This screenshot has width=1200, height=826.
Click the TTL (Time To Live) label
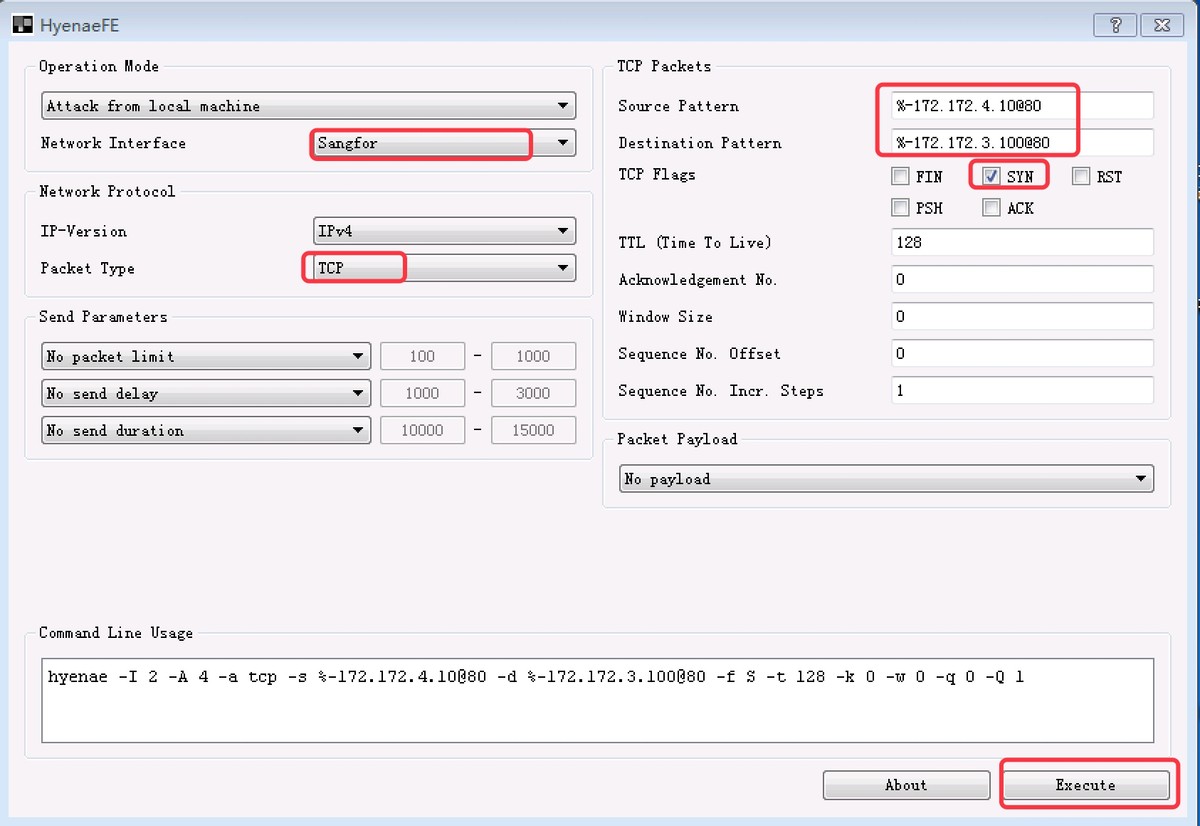(694, 242)
